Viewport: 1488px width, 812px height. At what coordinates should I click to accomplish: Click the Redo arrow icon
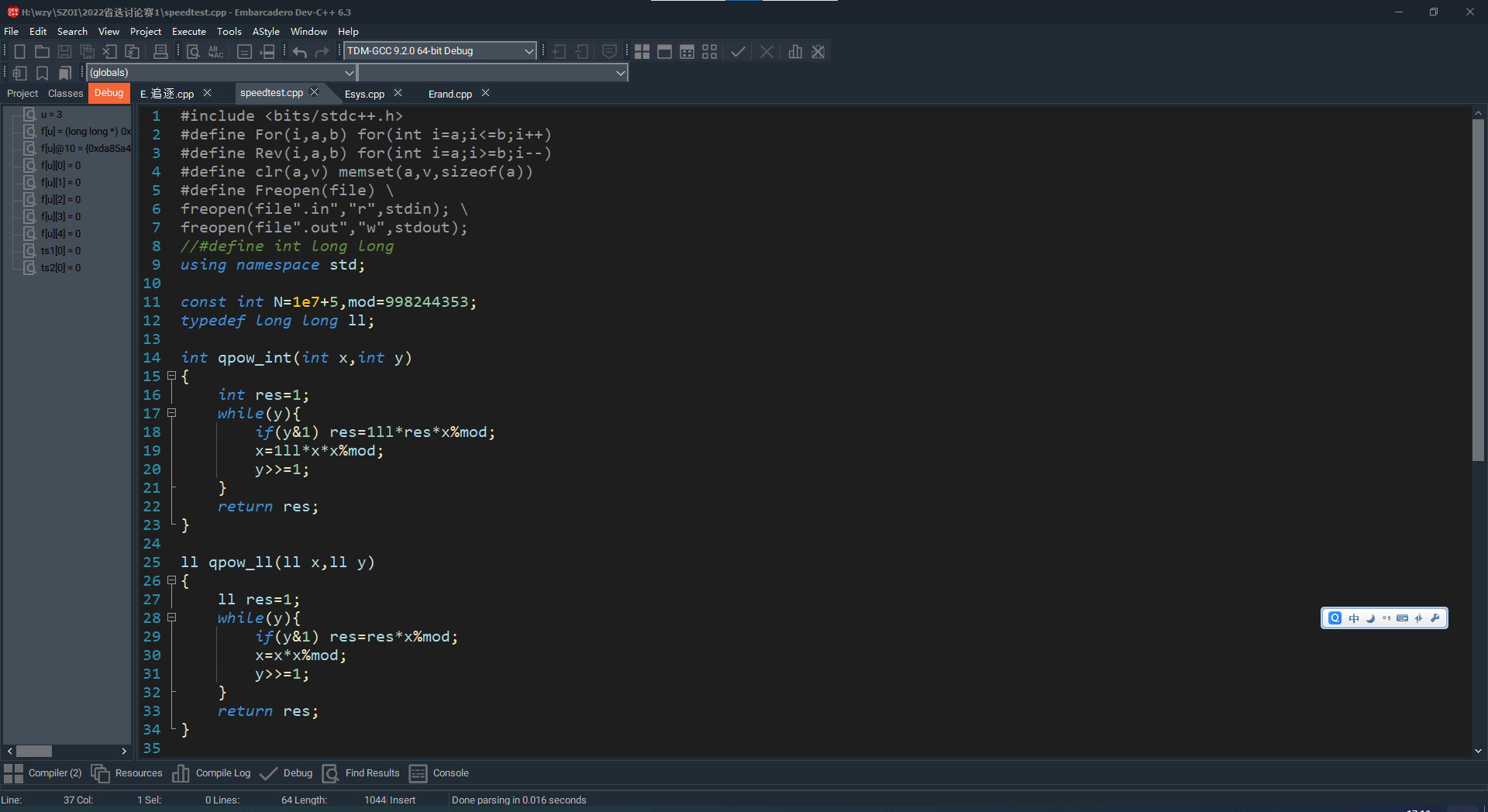pyautogui.click(x=322, y=51)
